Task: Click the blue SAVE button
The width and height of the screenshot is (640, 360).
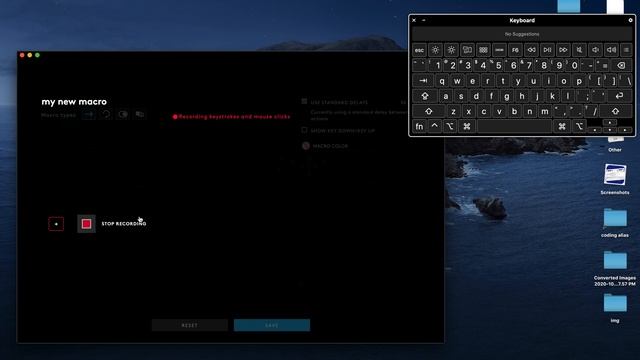Action: tap(272, 325)
